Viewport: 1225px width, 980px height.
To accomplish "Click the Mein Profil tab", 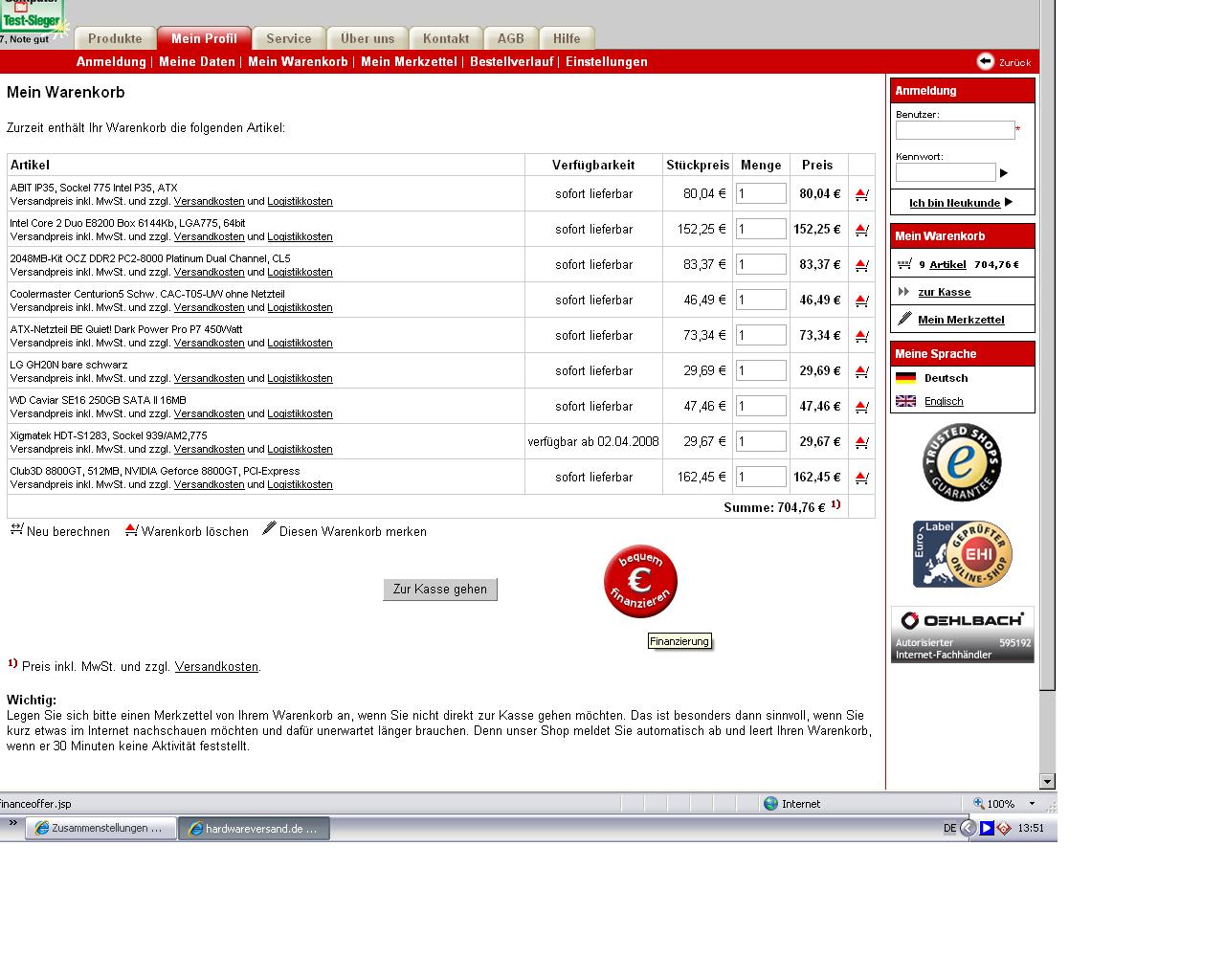I will coord(204,38).
